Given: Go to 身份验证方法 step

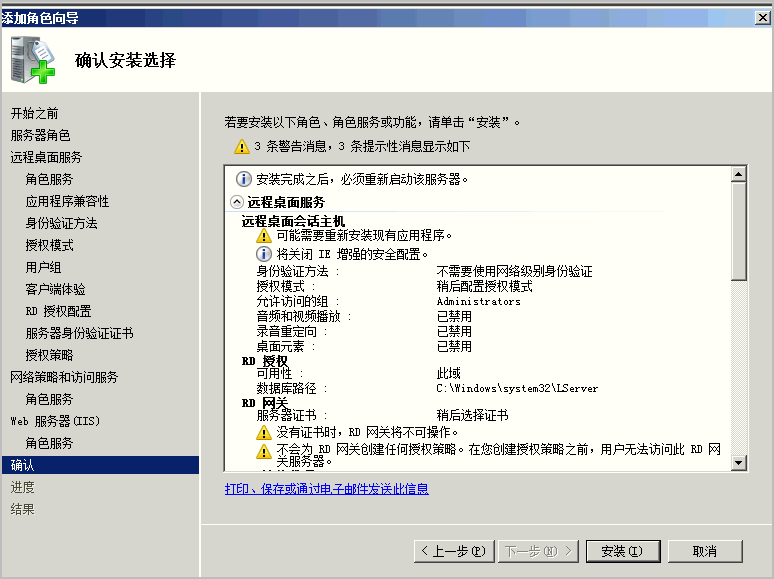Looking at the screenshot, I should pos(62,223).
